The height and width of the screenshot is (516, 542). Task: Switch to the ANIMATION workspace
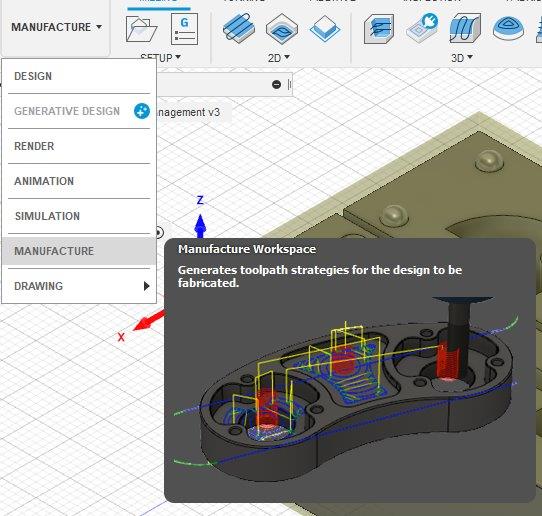click(x=79, y=181)
